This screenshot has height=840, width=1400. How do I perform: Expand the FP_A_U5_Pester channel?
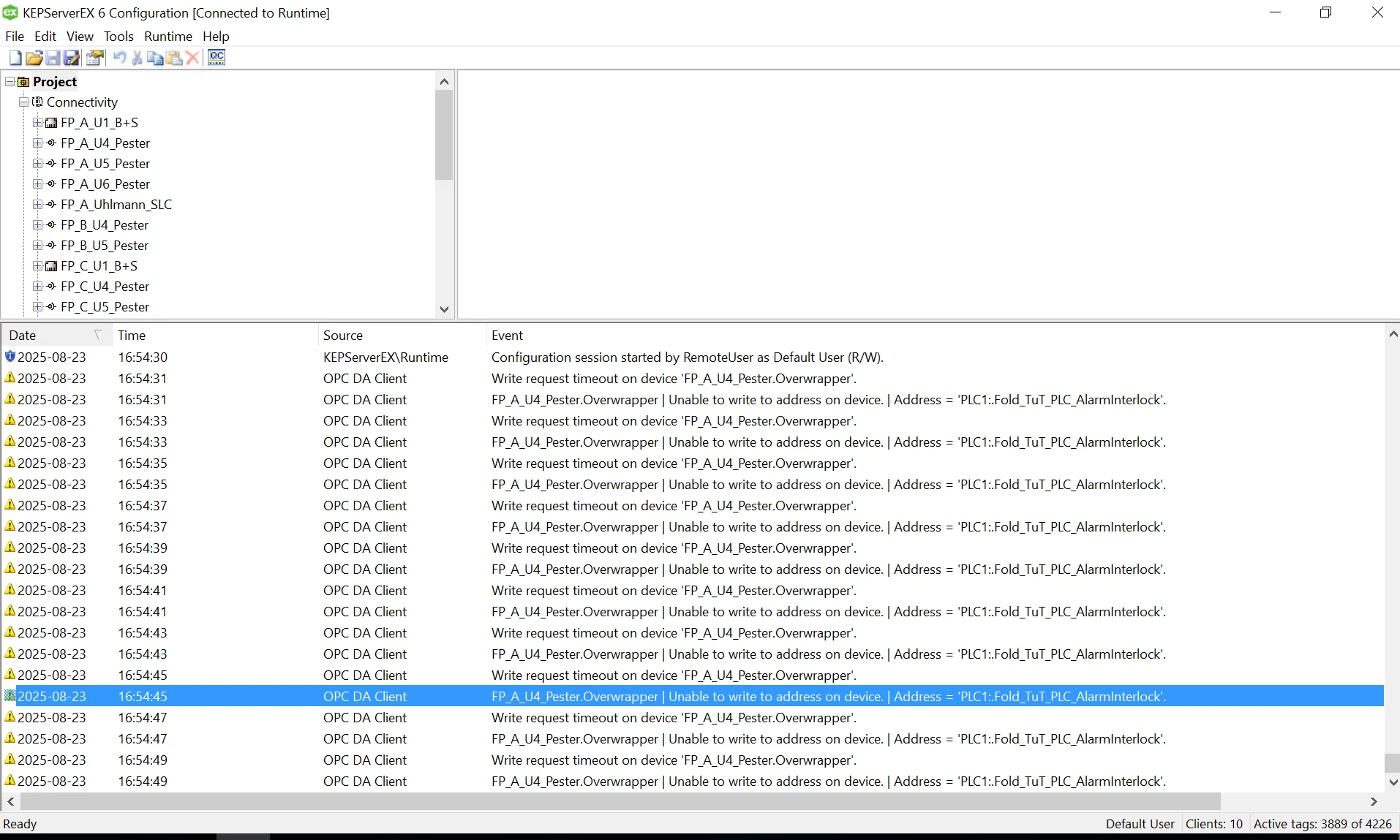click(37, 164)
